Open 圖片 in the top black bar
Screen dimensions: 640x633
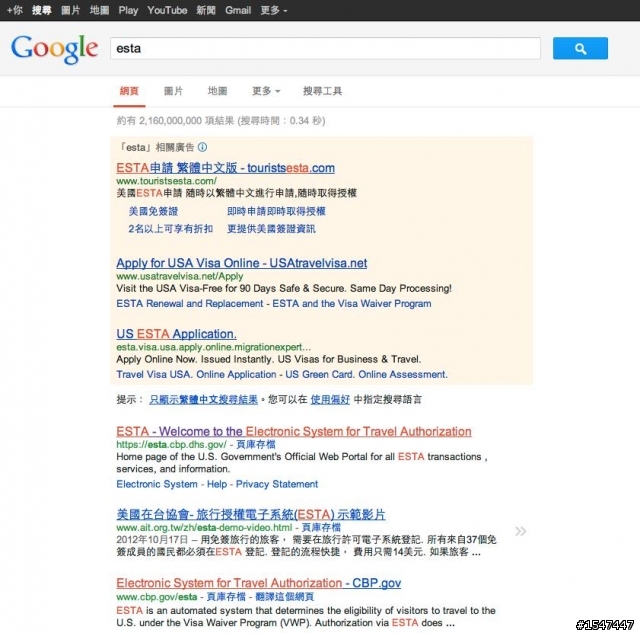[x=71, y=10]
